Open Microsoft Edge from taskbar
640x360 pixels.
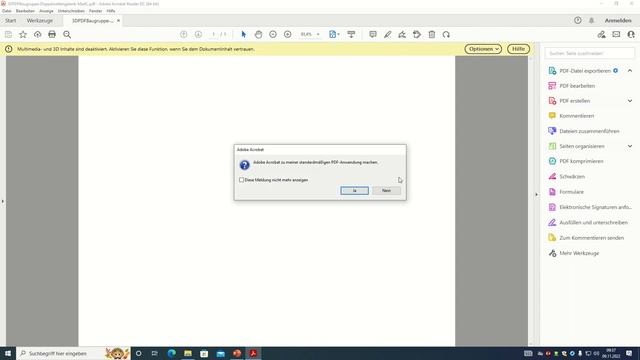(171, 353)
